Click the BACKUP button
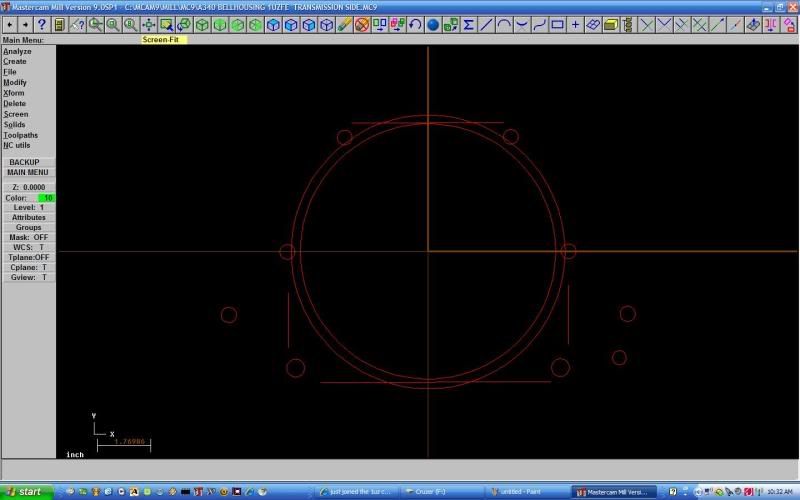 click(x=29, y=162)
